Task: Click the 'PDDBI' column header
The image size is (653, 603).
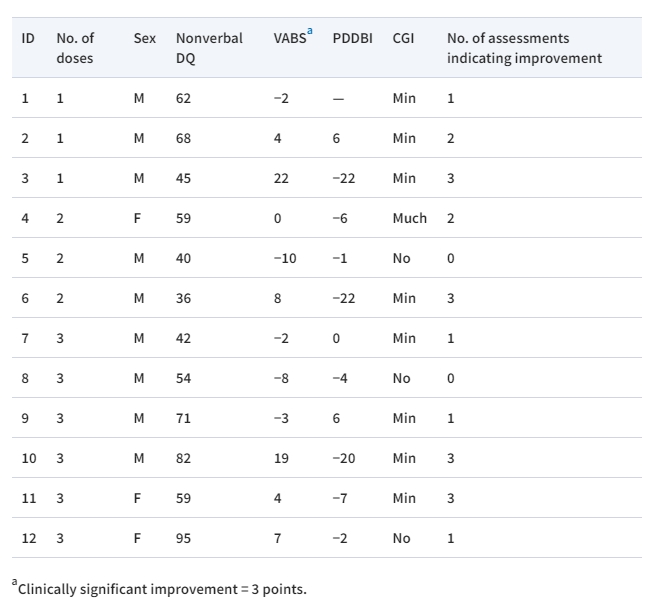Action: click(x=351, y=38)
